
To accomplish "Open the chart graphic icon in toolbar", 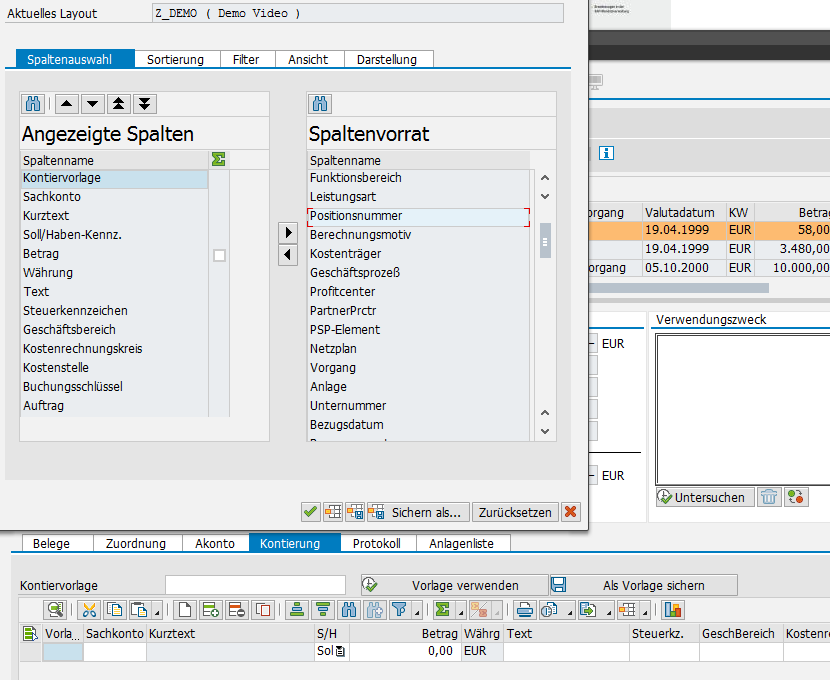I will coord(672,609).
